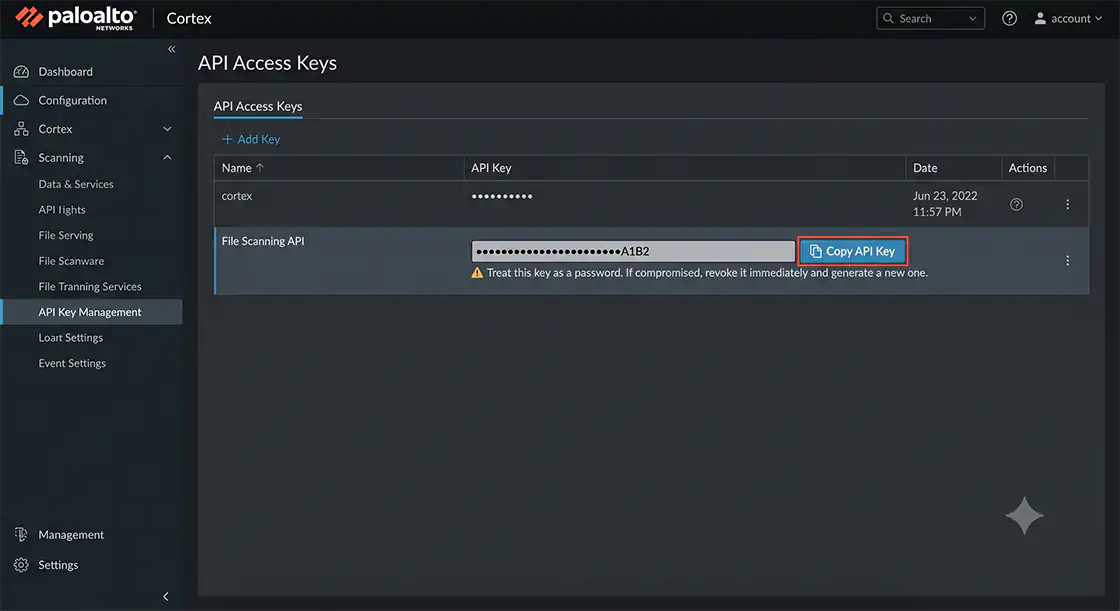Click the 'Treat this key as a password' warning text
Screen dimensions: 1120x611
coord(707,273)
